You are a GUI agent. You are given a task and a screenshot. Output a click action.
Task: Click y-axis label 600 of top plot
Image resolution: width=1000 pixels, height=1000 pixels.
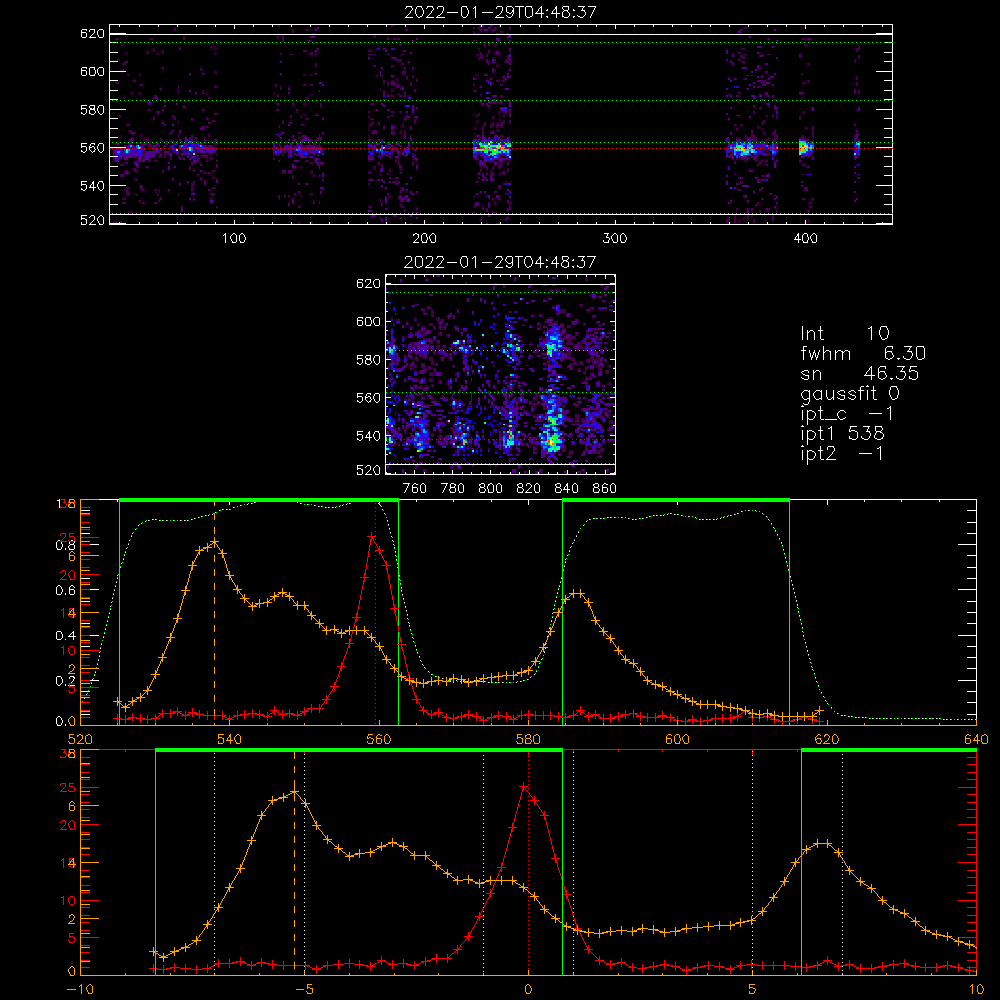coord(92,71)
